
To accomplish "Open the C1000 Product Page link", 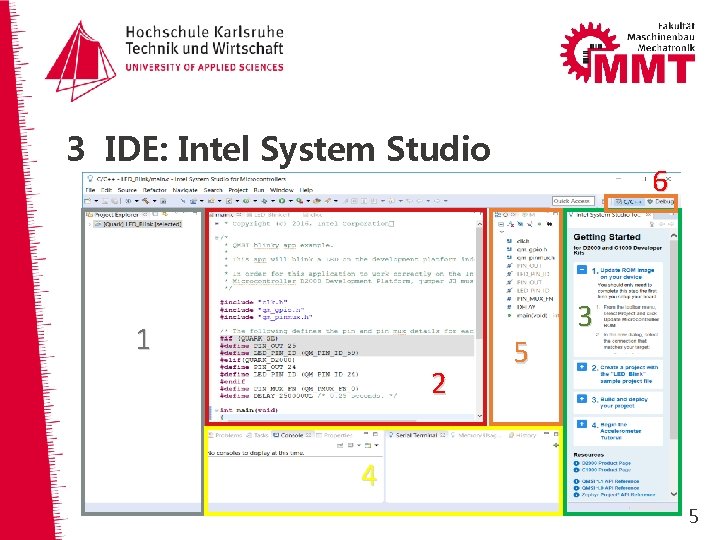I will tap(606, 470).
